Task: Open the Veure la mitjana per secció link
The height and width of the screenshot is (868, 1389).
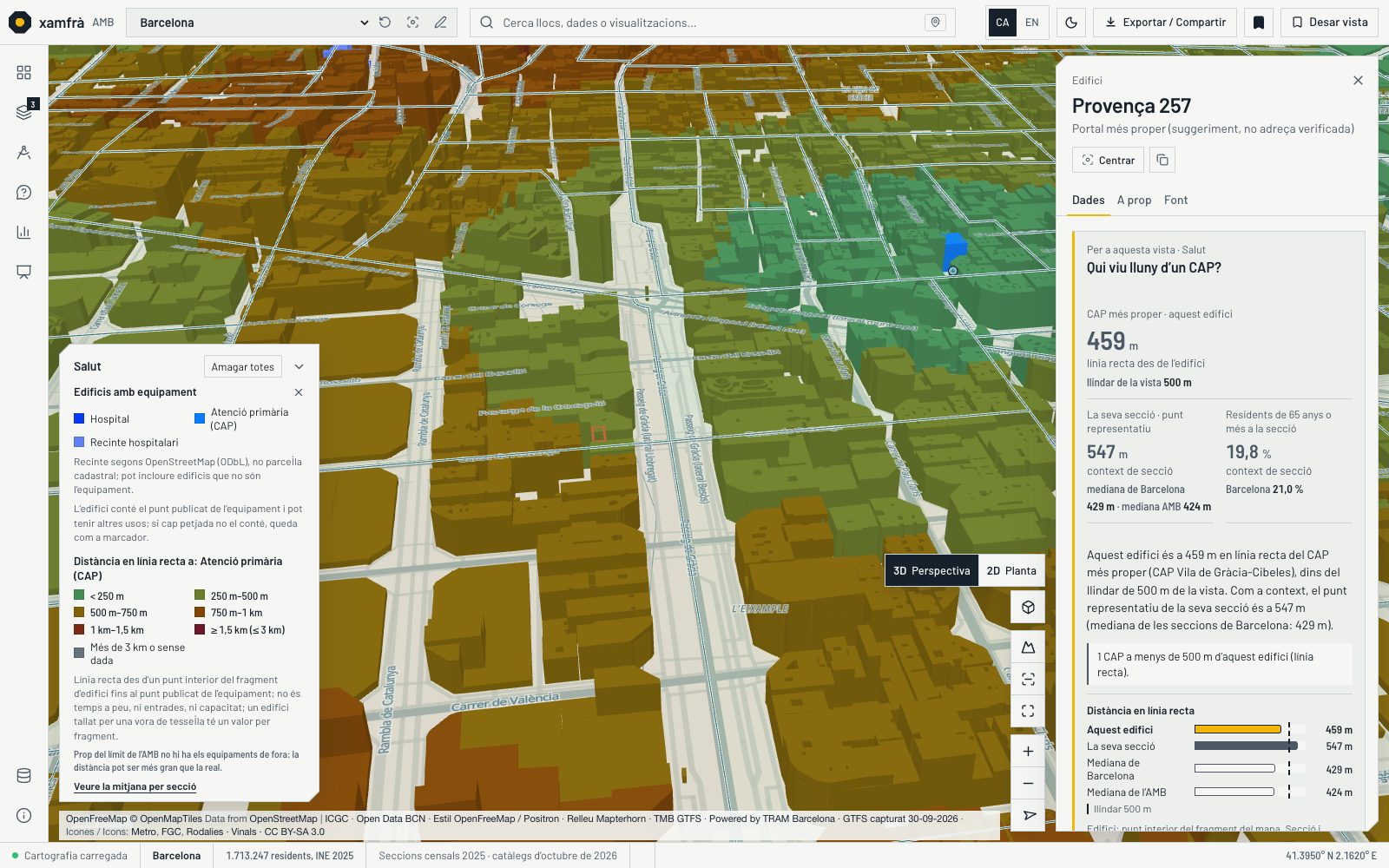Action: click(x=135, y=786)
